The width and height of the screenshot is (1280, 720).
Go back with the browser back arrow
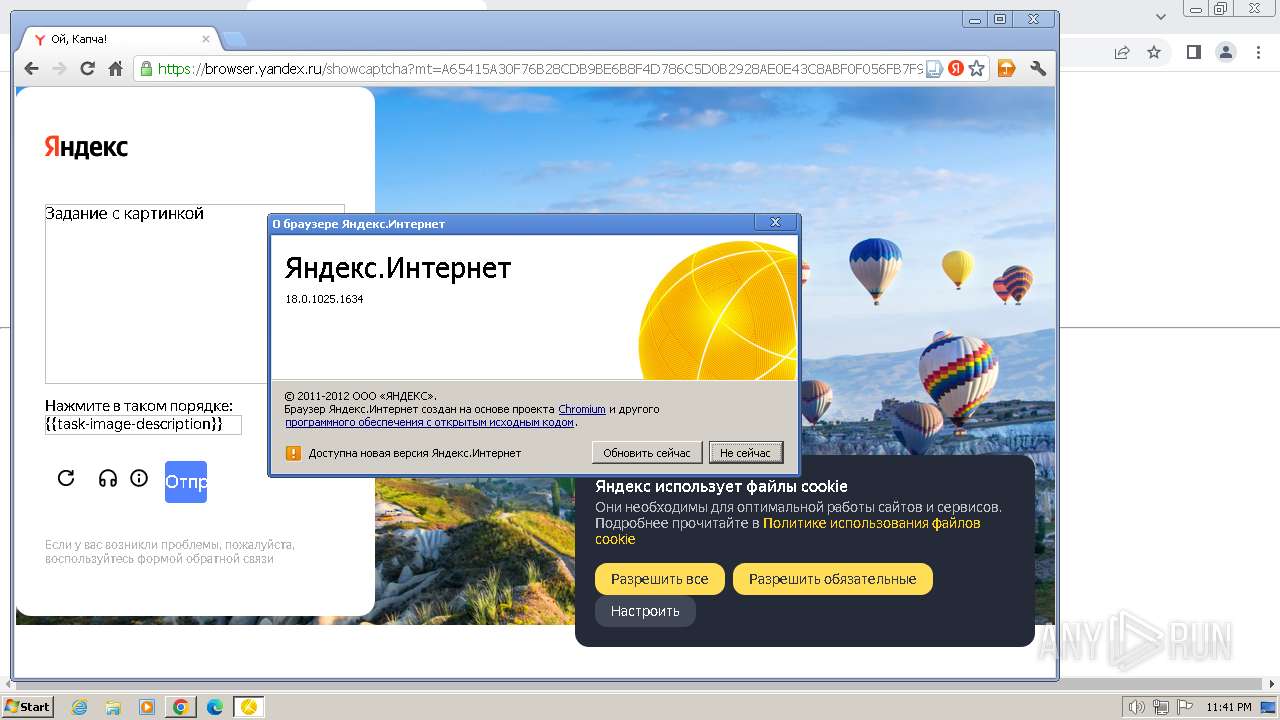[x=31, y=68]
